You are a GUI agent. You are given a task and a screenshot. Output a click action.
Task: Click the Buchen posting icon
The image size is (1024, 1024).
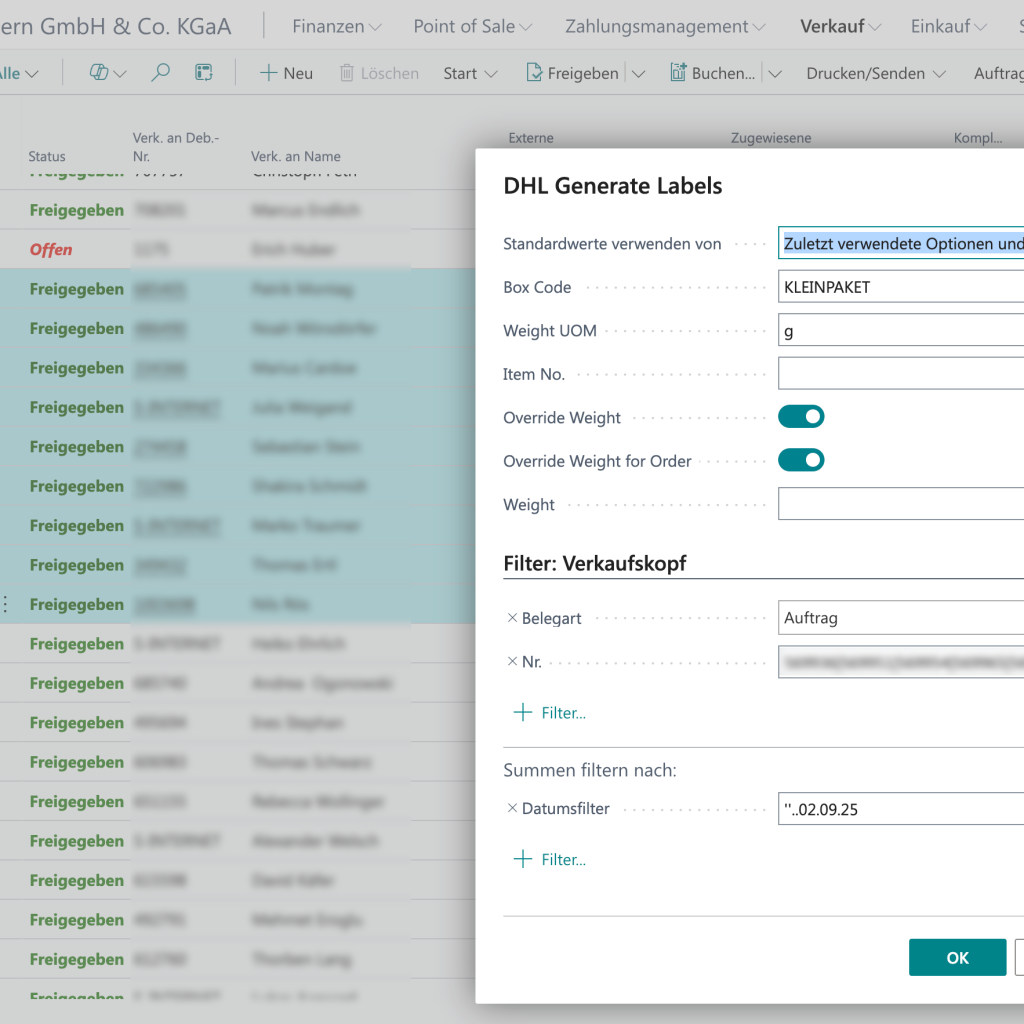click(x=678, y=72)
